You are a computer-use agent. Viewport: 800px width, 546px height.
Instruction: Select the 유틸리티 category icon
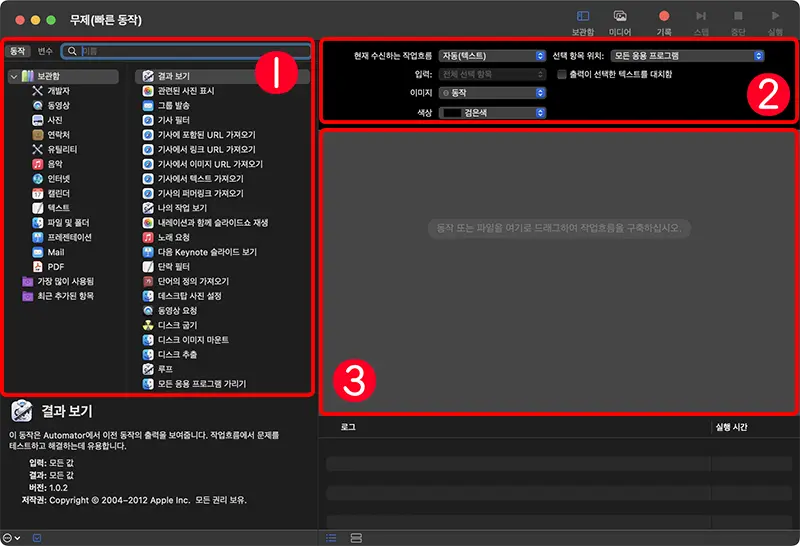(37, 150)
